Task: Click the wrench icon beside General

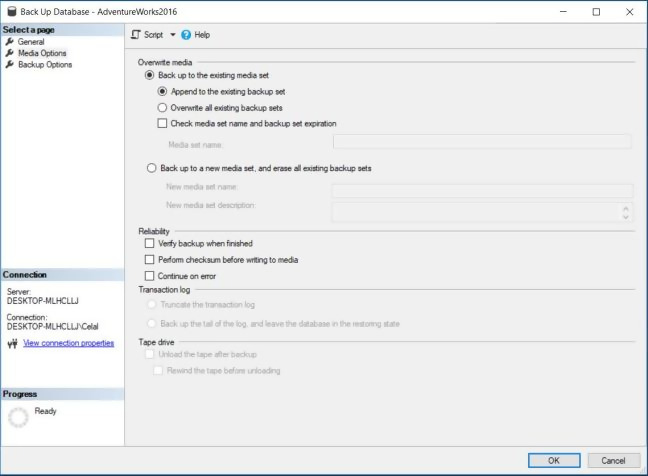Action: (10, 41)
